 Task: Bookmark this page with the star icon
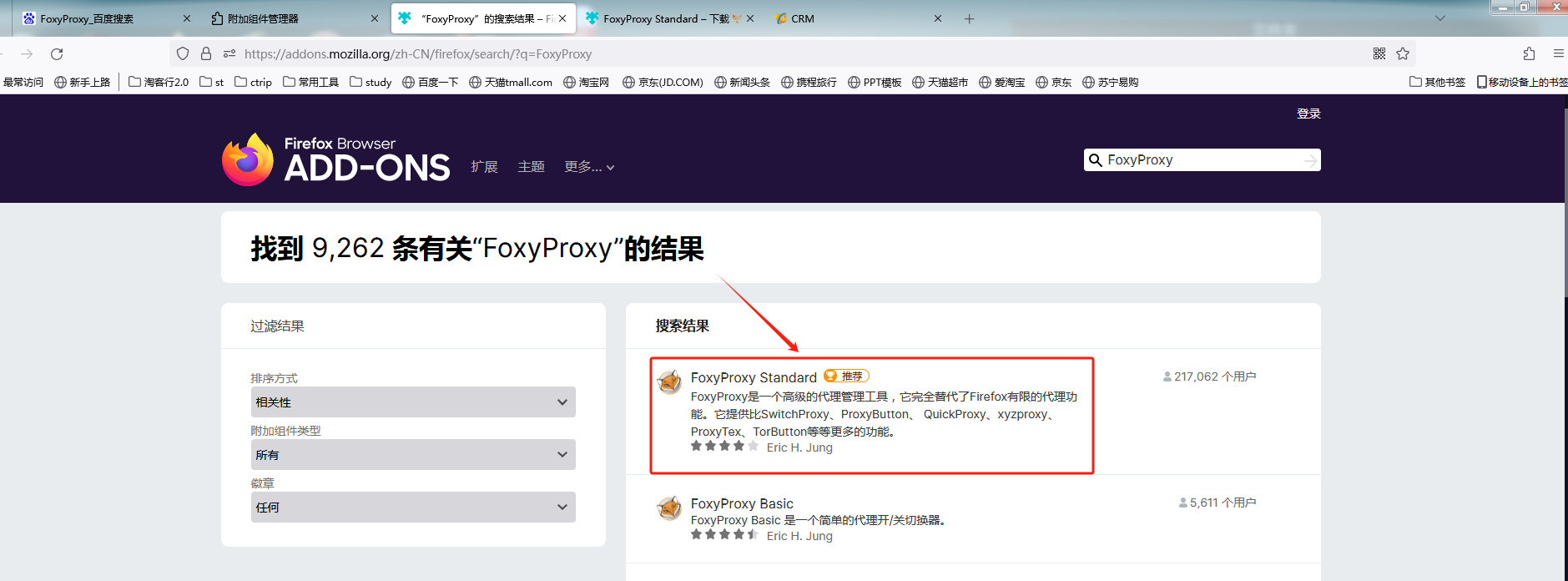point(1403,54)
